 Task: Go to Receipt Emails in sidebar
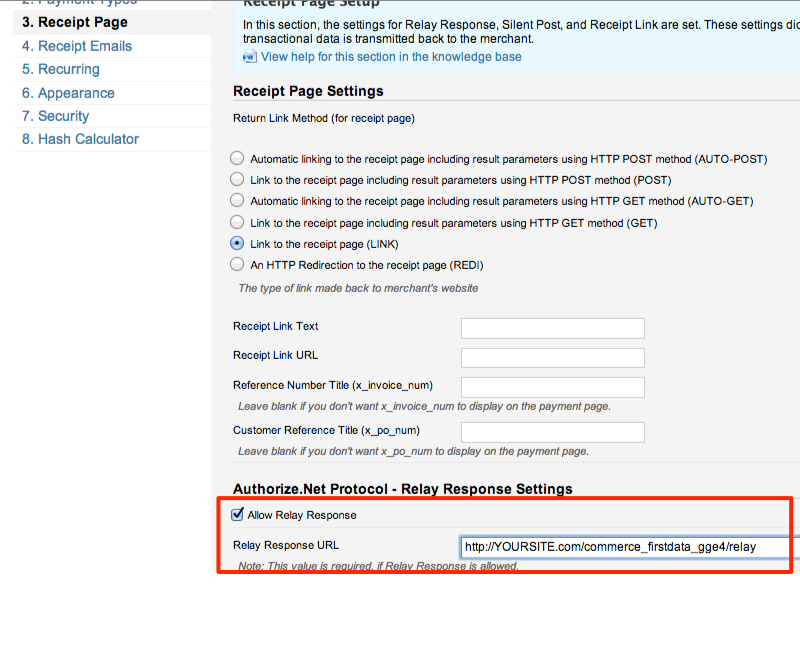click(x=77, y=46)
